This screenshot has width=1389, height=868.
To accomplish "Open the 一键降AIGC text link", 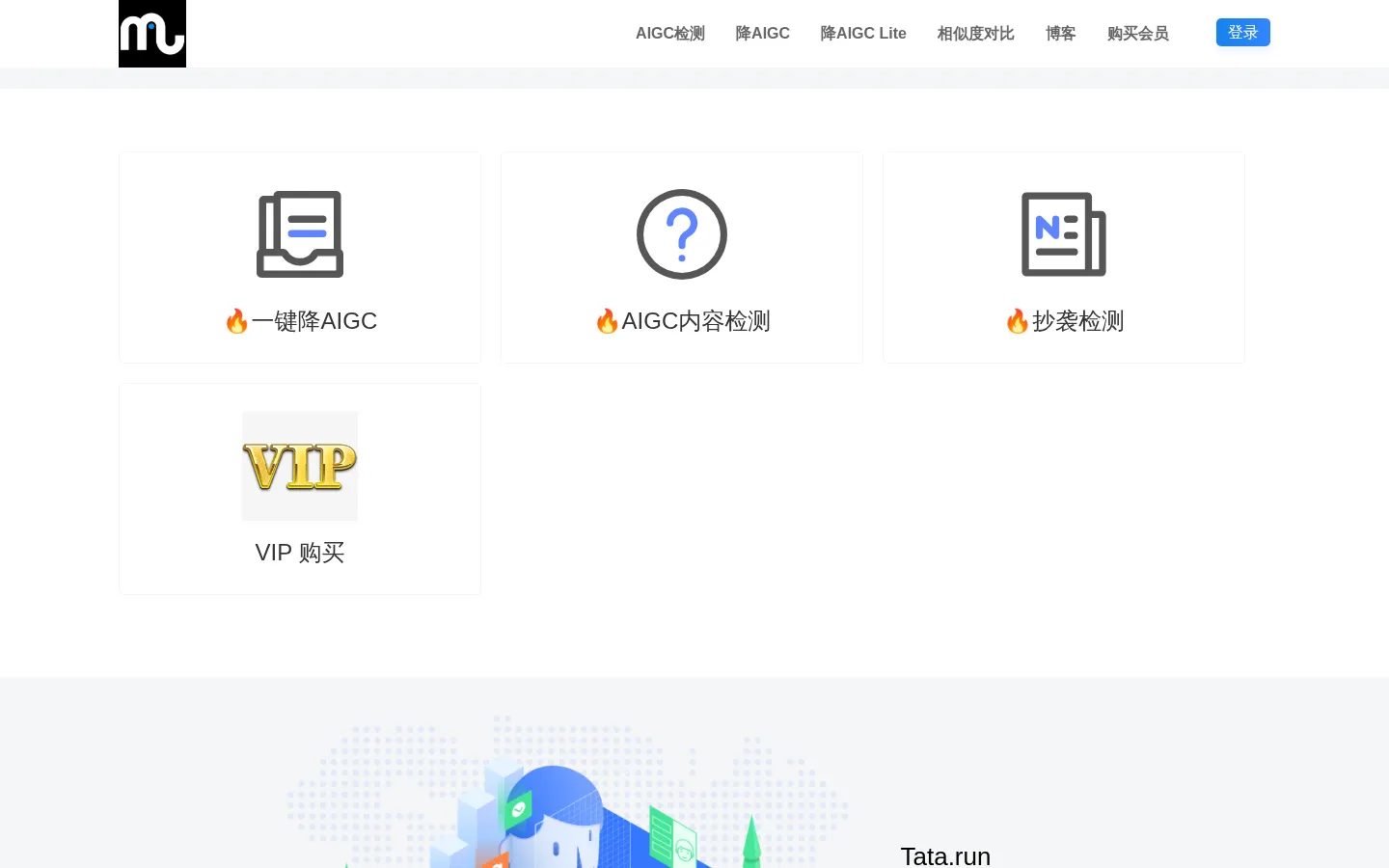I will coord(300,321).
